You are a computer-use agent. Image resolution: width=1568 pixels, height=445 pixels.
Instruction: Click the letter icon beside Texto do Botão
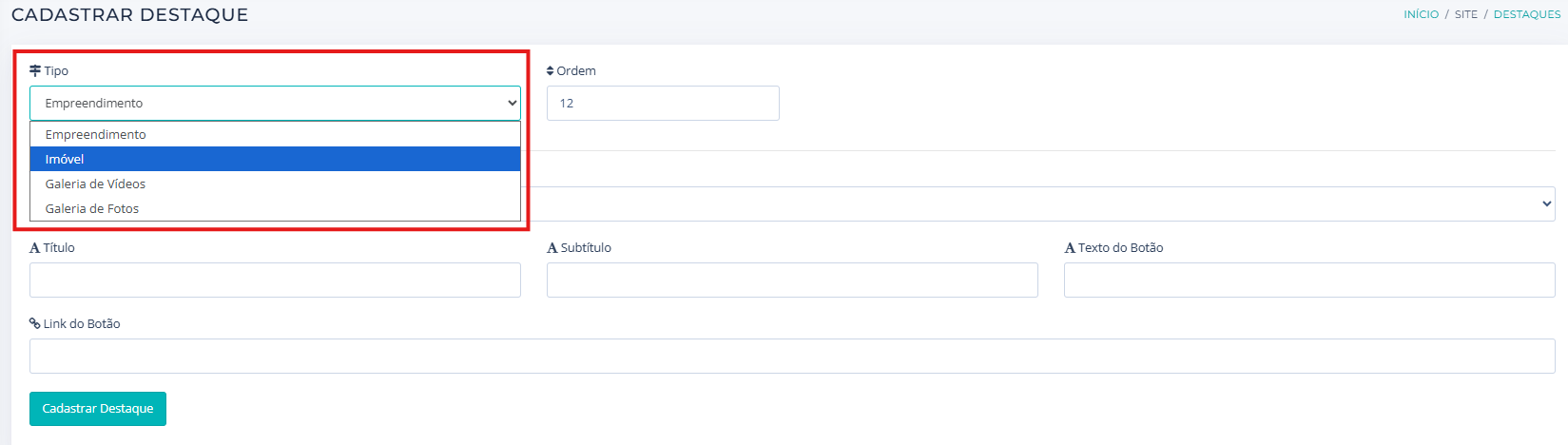click(1070, 248)
